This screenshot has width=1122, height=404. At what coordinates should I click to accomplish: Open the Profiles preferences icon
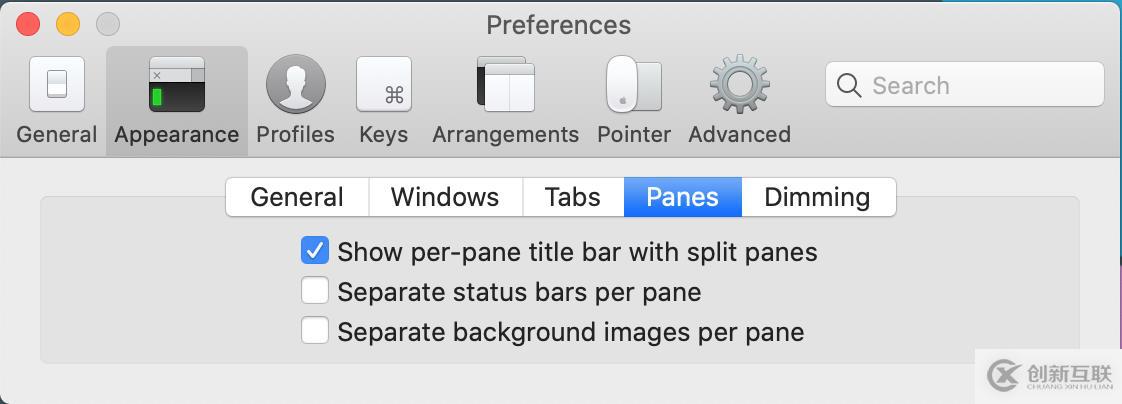[295, 85]
